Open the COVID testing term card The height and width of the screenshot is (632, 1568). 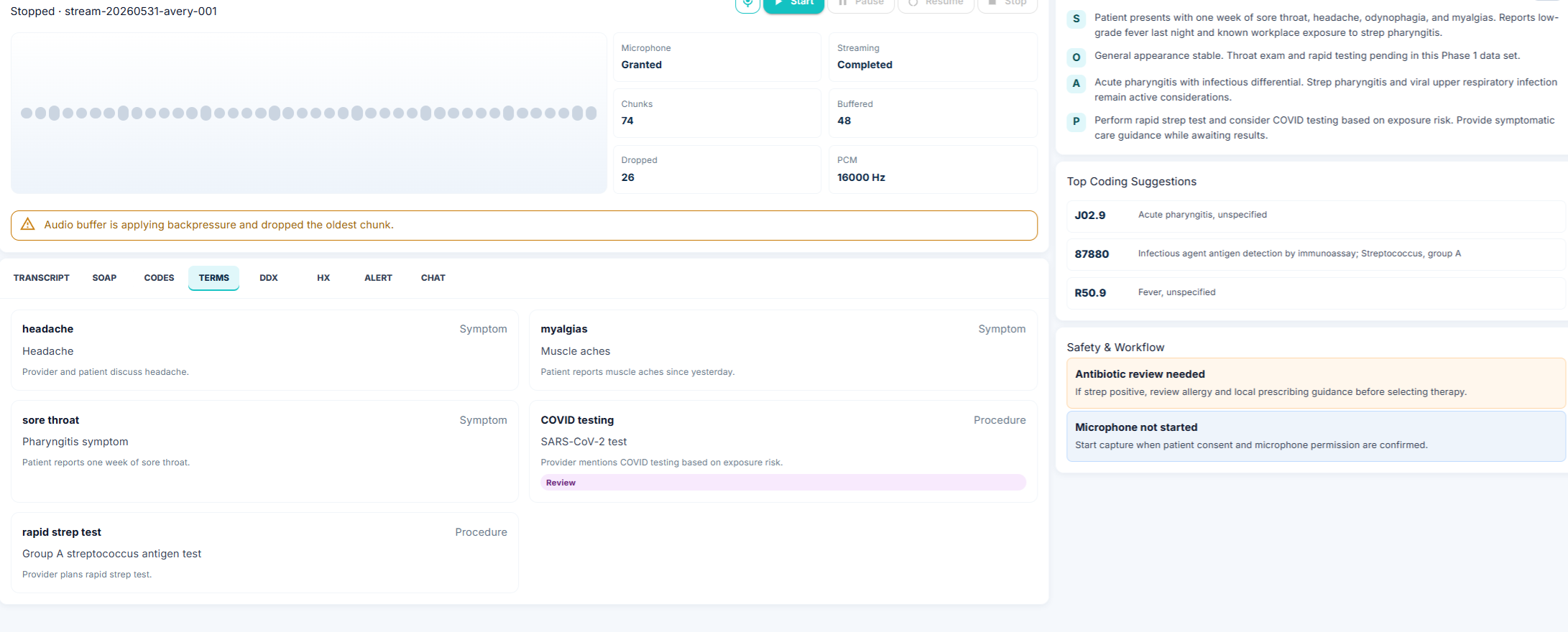(783, 451)
